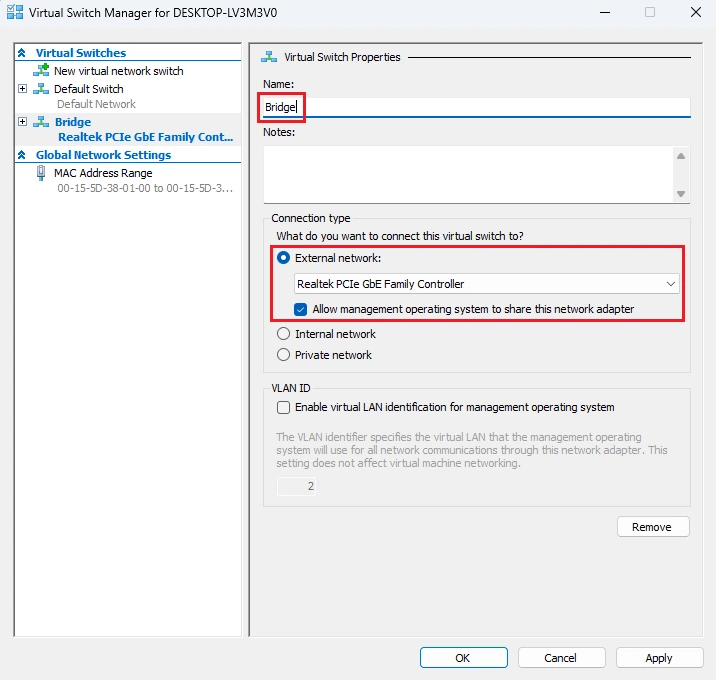Select the Bridge switch entry
716x680 pixels.
pyautogui.click(x=73, y=122)
